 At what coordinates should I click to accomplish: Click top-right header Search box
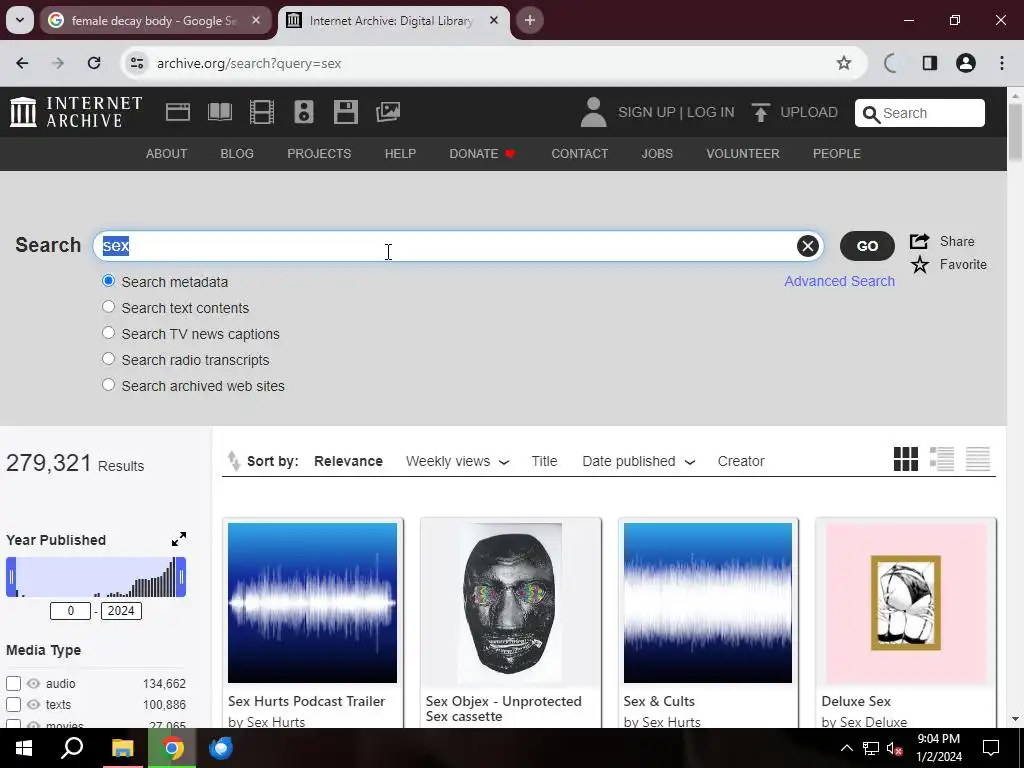[x=920, y=113]
